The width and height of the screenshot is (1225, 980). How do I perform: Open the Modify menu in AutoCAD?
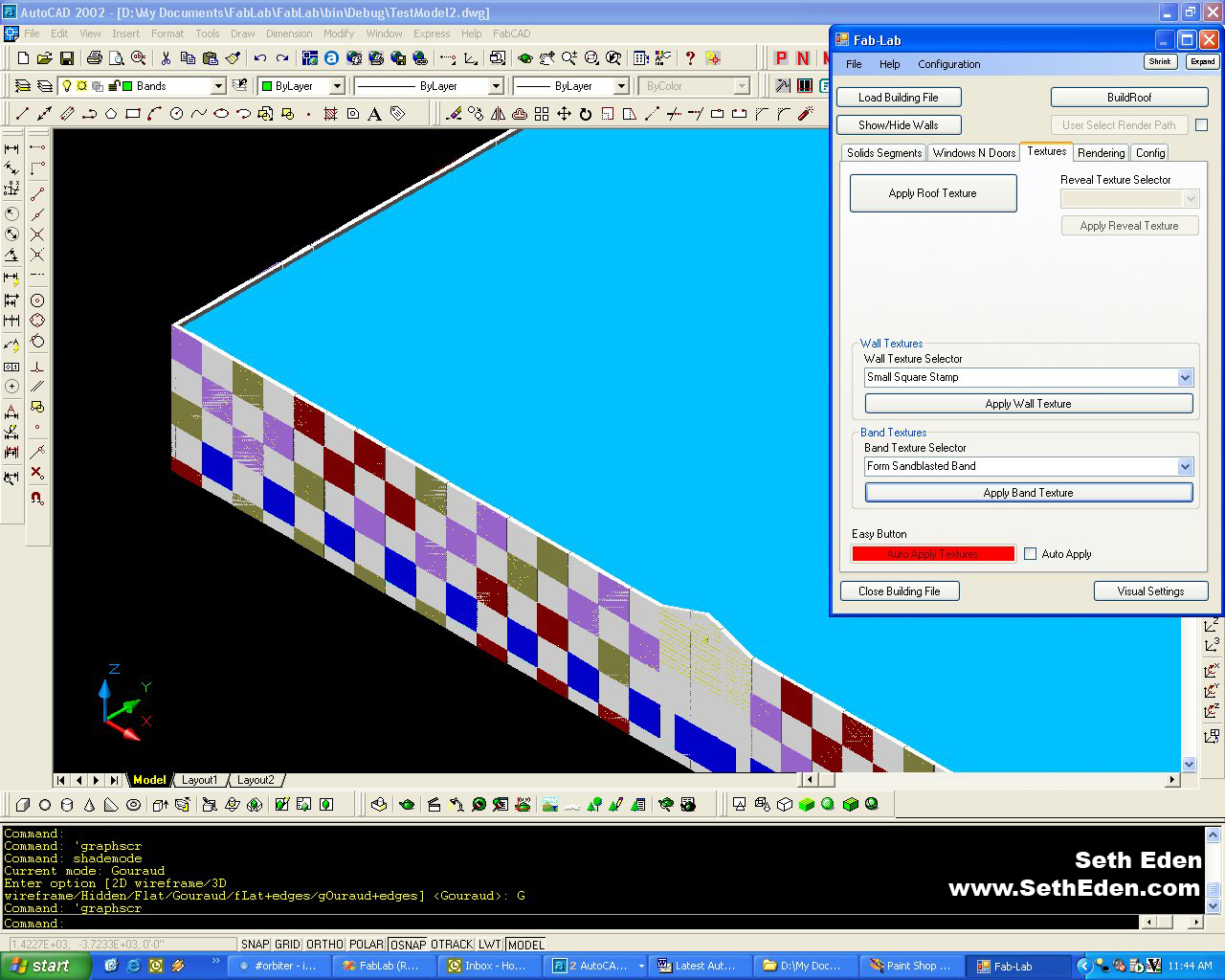click(x=338, y=33)
